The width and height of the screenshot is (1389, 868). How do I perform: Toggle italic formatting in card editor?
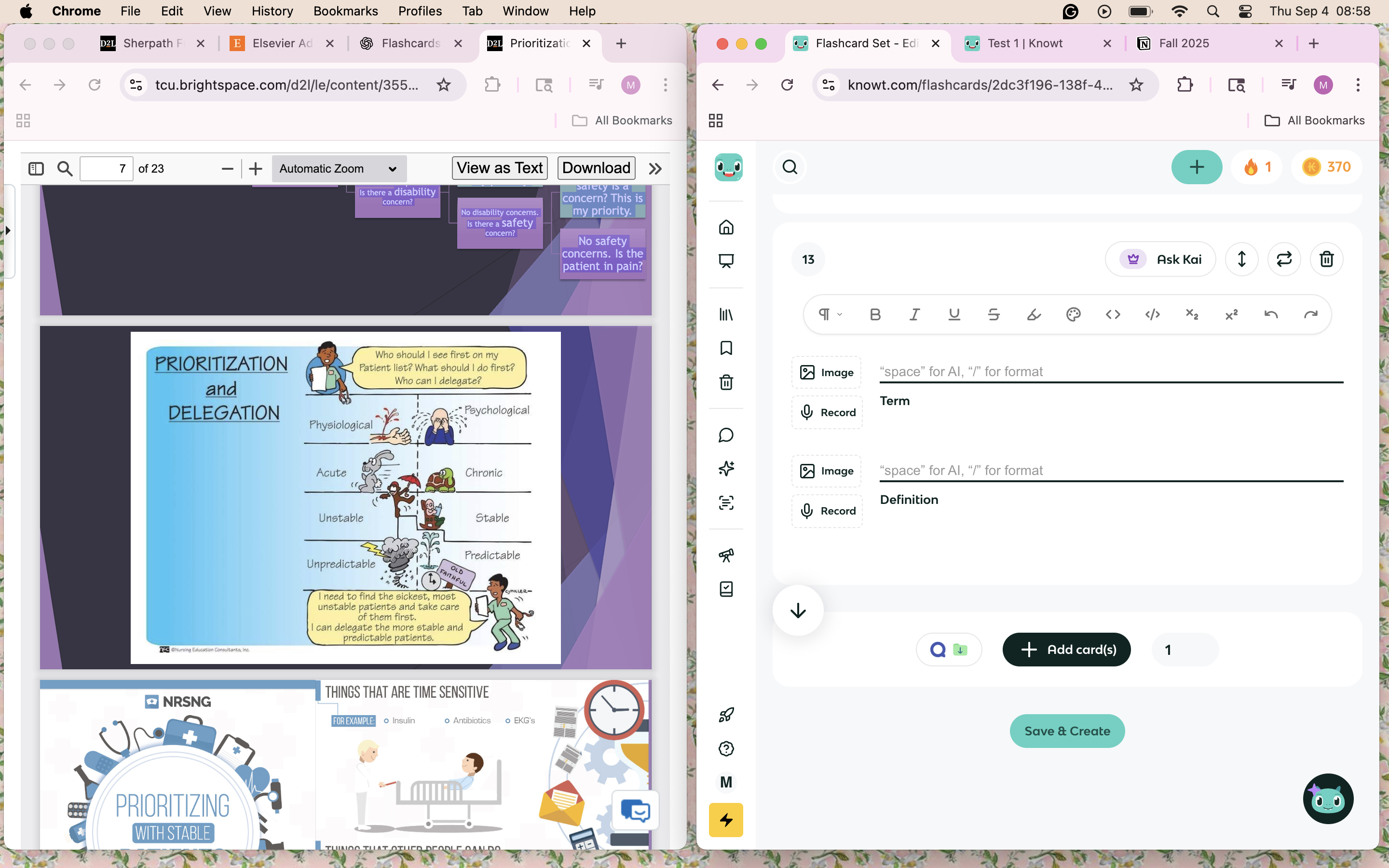tap(914, 314)
